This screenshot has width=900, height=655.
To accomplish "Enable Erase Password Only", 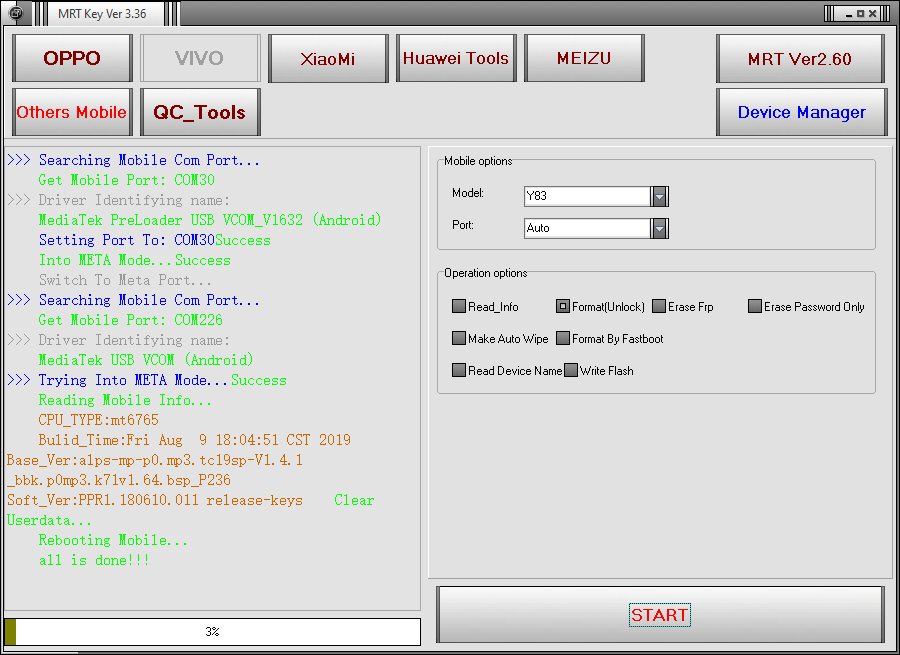I will pyautogui.click(x=755, y=307).
